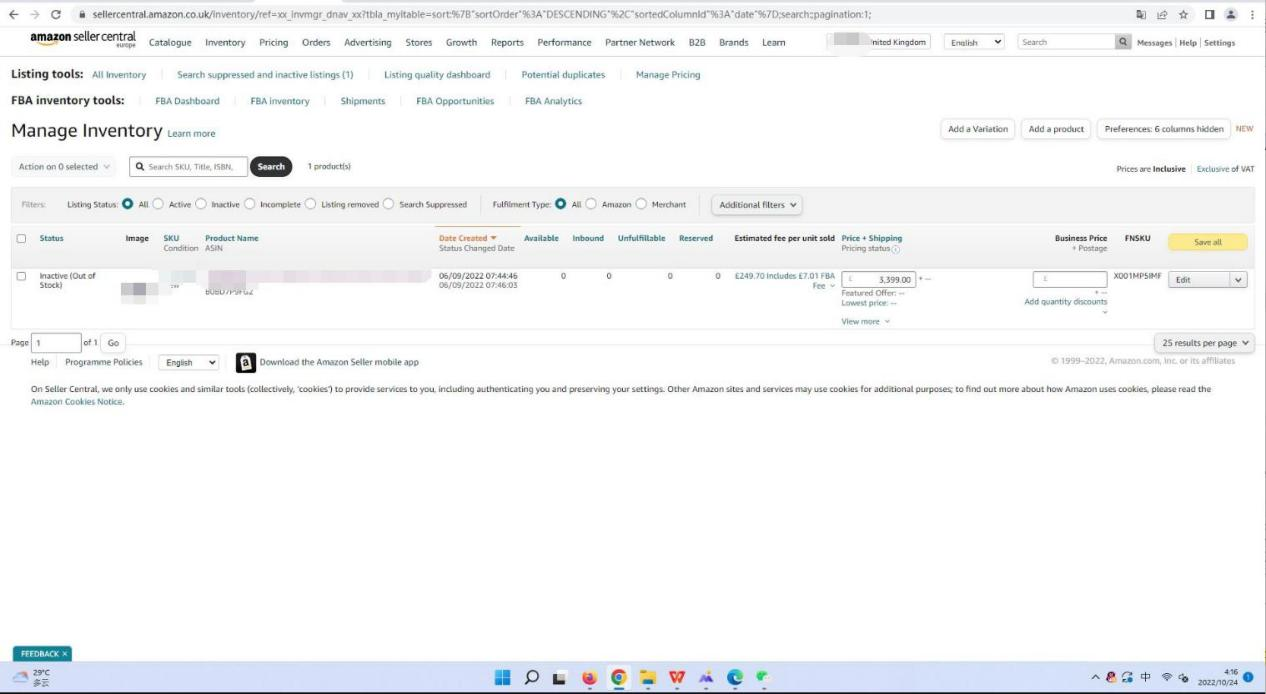Click the Wi-Fi icon in system tray
The width and height of the screenshot is (1266, 694).
(1167, 677)
